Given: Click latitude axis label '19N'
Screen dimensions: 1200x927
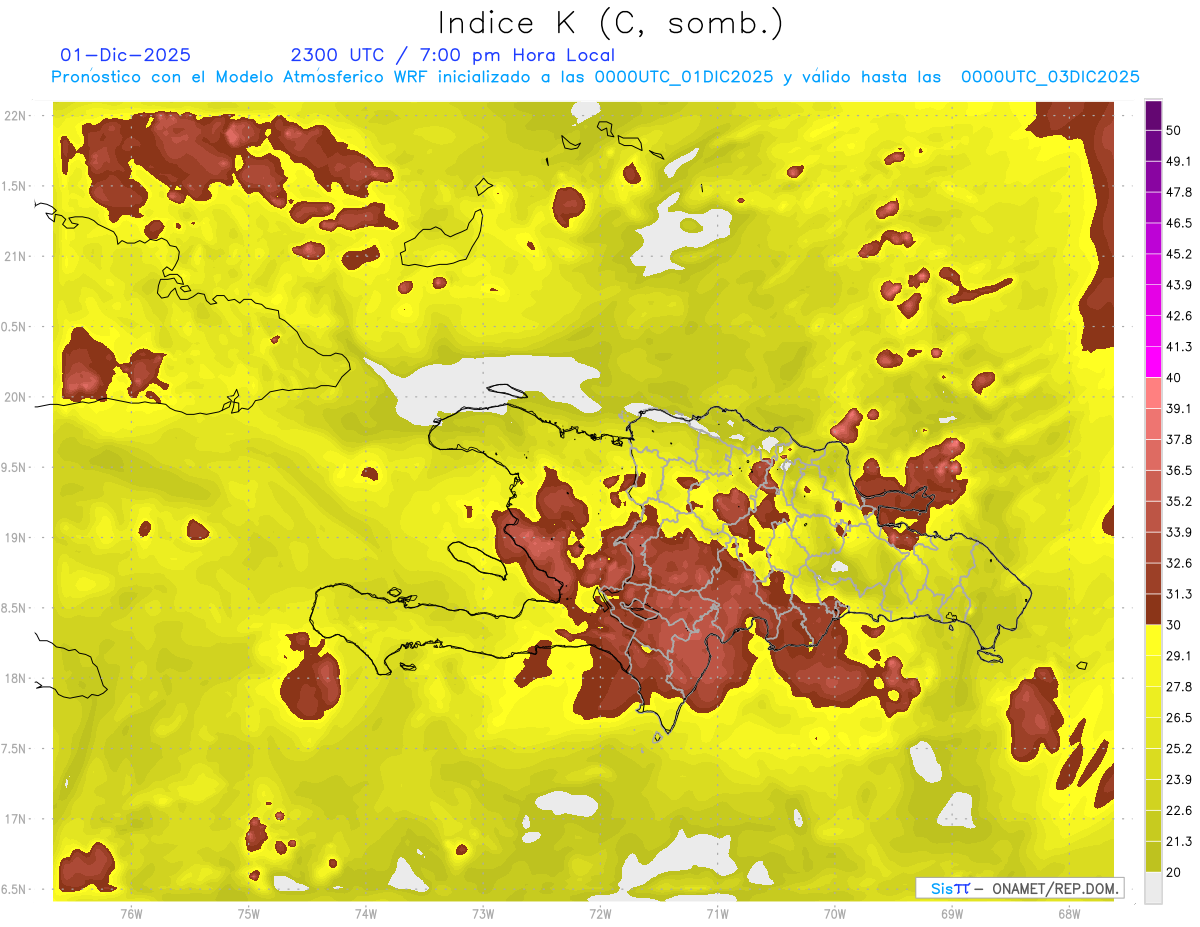Looking at the screenshot, I should (17, 538).
